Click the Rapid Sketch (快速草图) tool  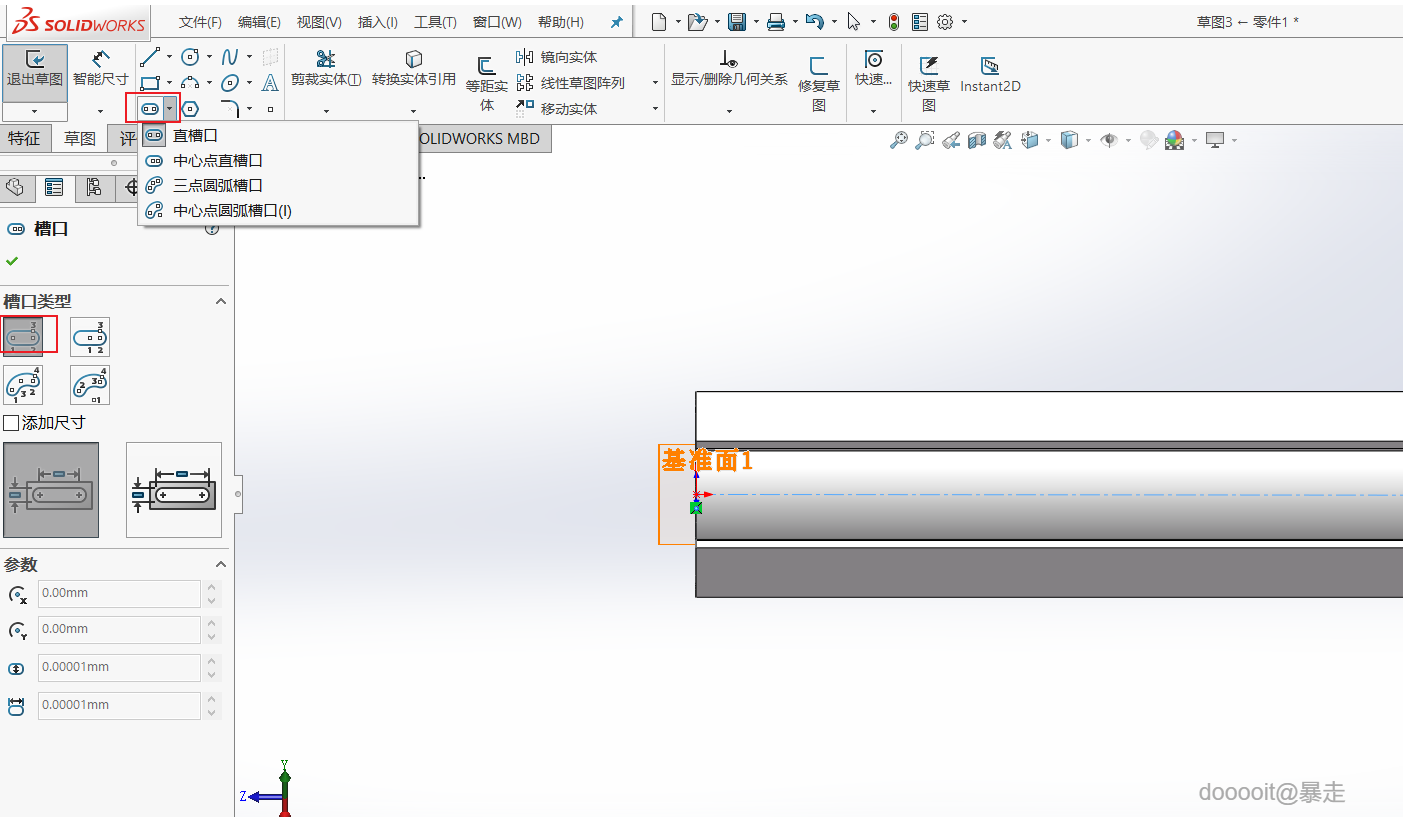929,84
